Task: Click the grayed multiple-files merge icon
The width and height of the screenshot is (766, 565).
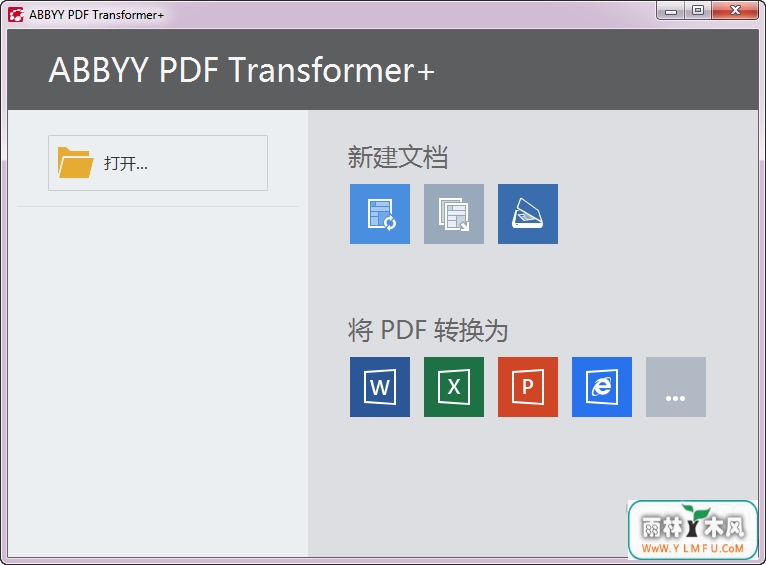Action: [454, 214]
